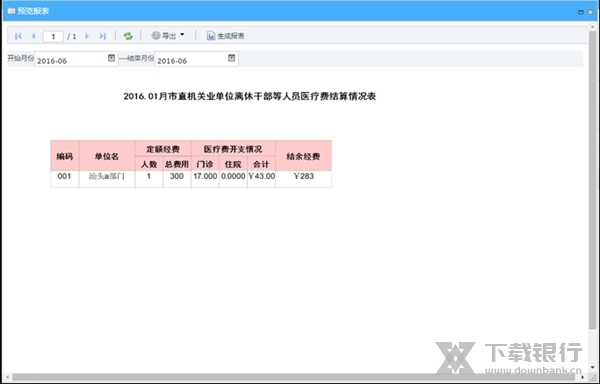Close the 预览报表 window
This screenshot has height=384, width=600.
[590, 12]
